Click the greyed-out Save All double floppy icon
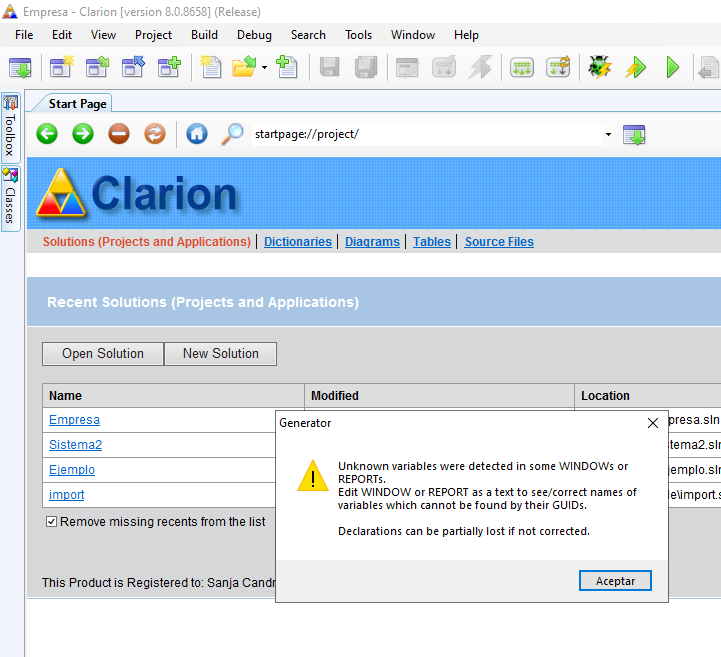Image resolution: width=721 pixels, height=657 pixels. tap(366, 67)
